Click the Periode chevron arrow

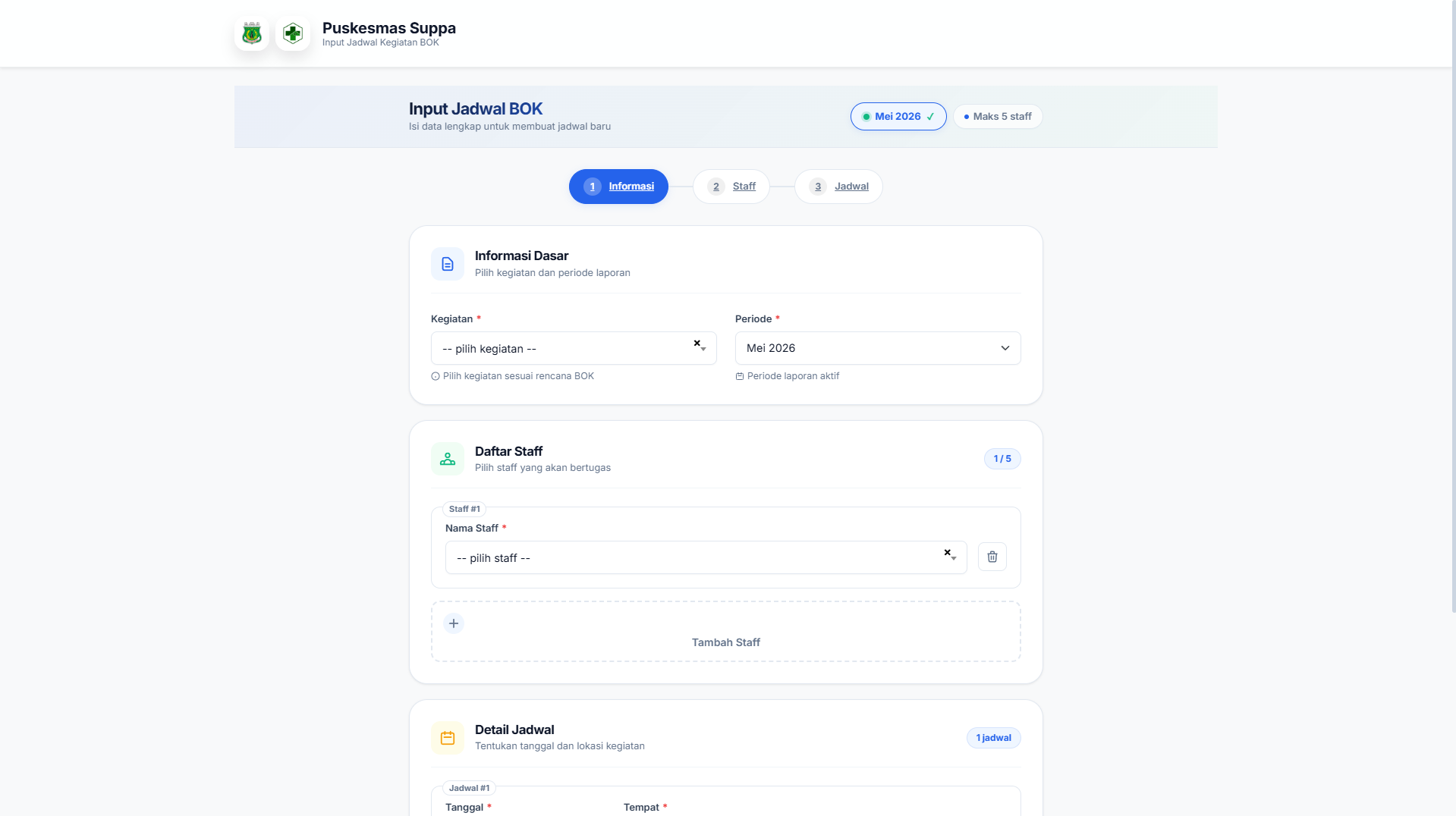[1005, 348]
